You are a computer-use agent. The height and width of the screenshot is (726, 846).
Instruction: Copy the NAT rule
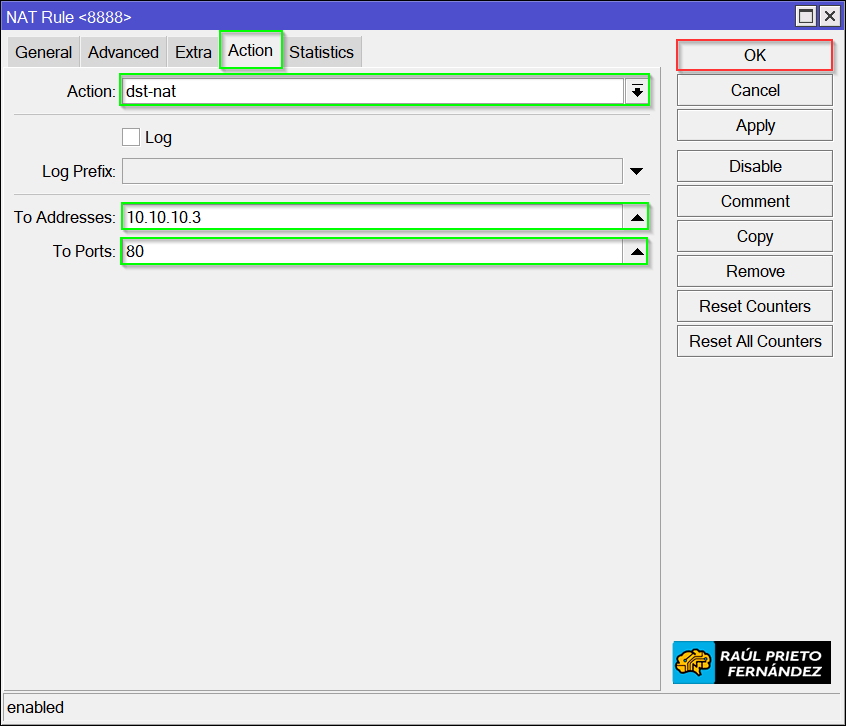[x=754, y=236]
